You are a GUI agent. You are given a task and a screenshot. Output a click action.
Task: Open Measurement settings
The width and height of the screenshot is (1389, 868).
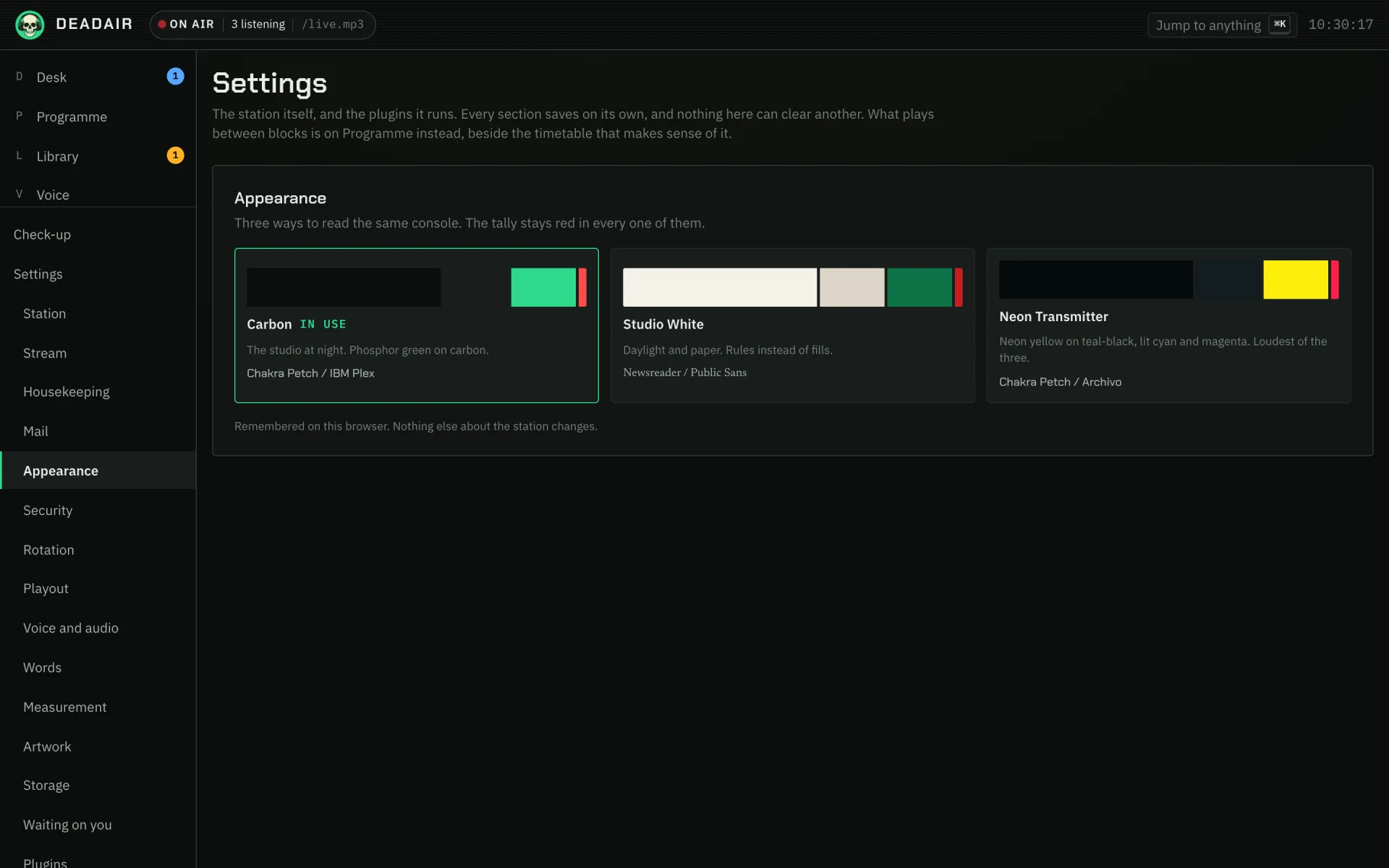point(98,707)
